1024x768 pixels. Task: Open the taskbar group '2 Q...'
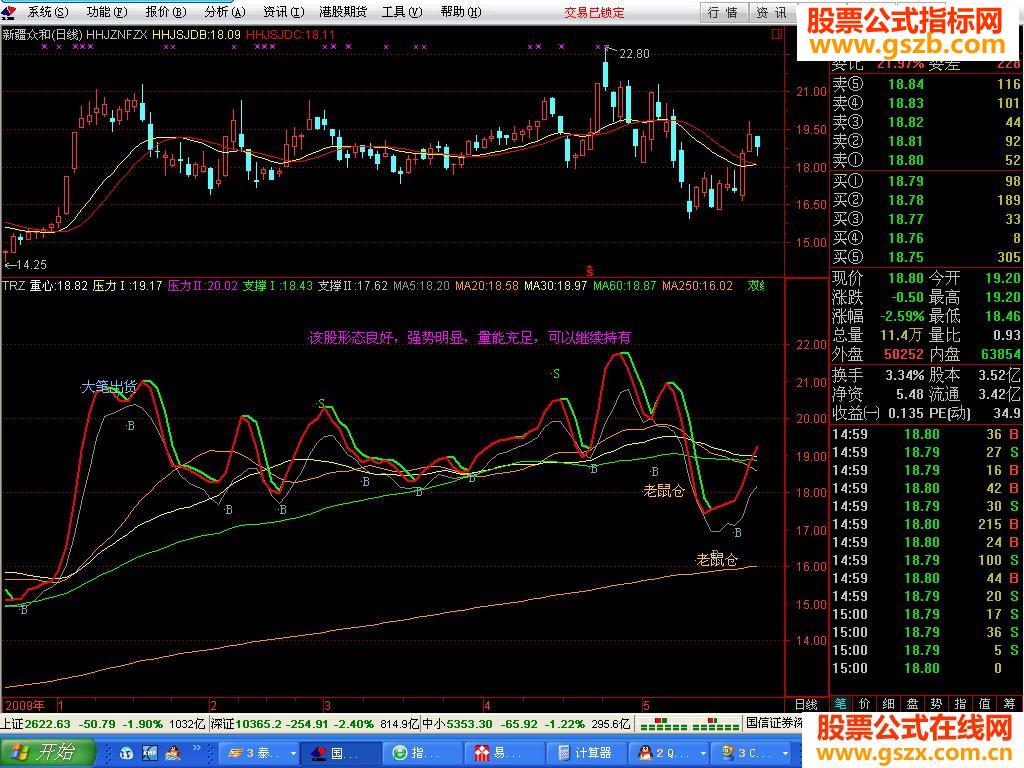pos(667,753)
